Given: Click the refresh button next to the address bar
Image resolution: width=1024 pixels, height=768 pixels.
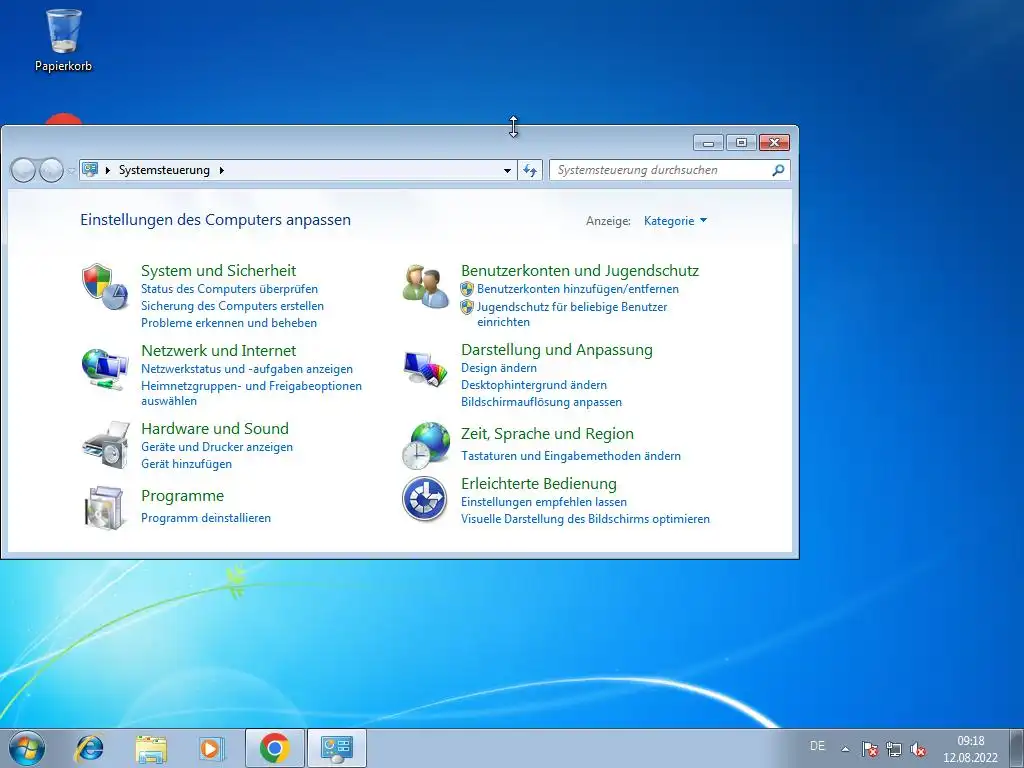Looking at the screenshot, I should (530, 170).
